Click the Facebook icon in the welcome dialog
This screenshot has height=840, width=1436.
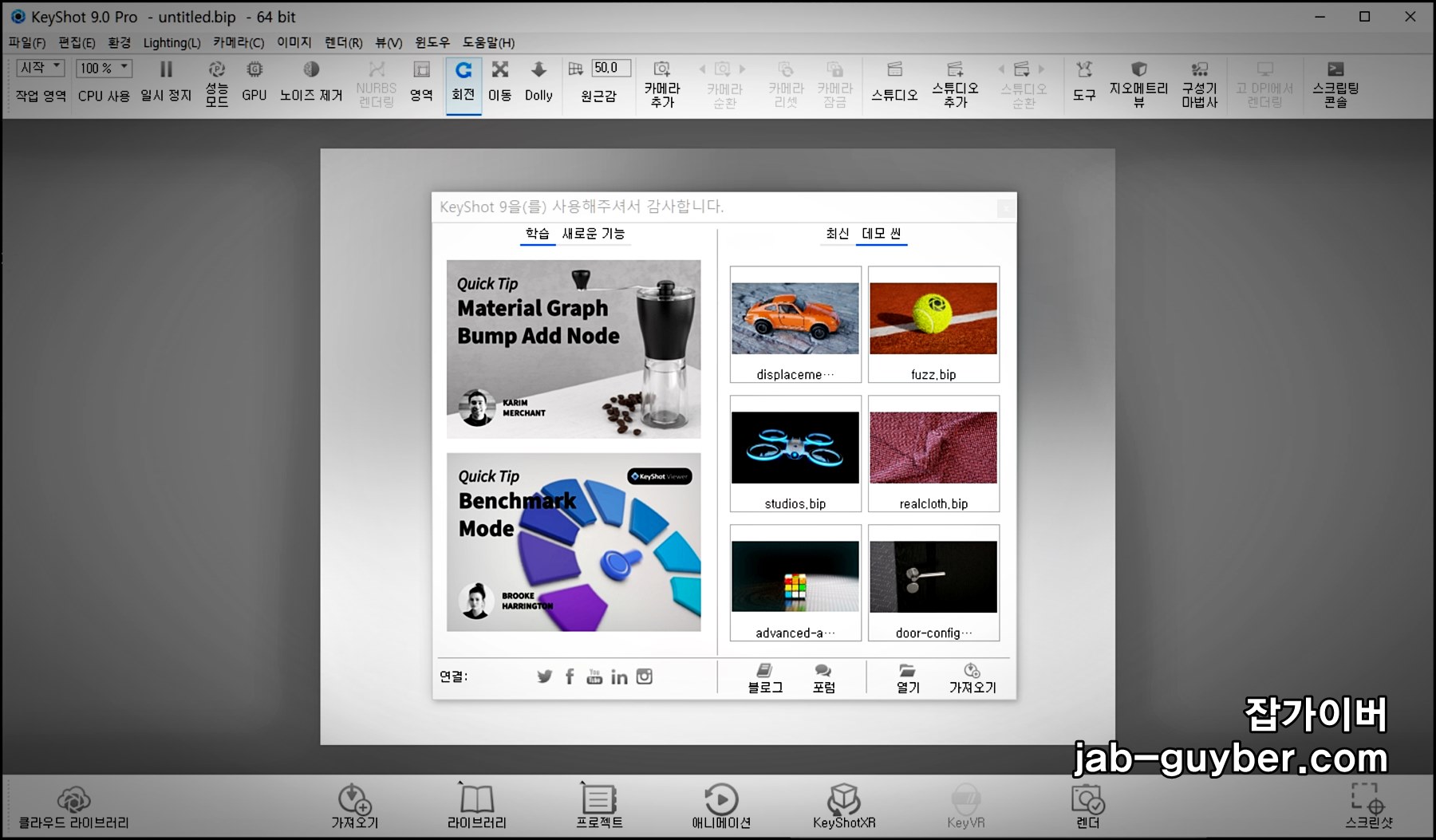(570, 676)
